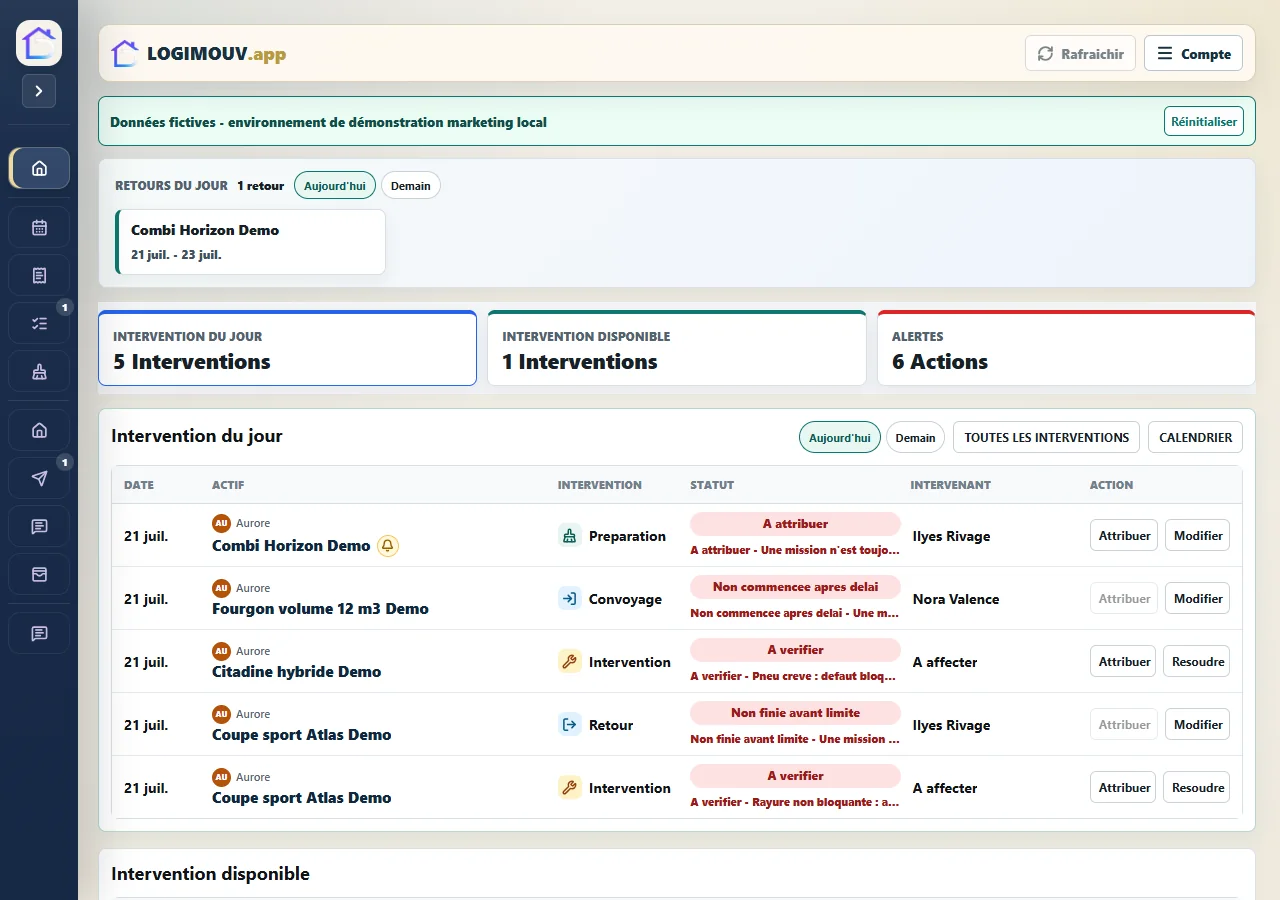Select Aujourd'hui in Intervention du jour
Viewport: 1280px width, 900px height.
tap(840, 437)
